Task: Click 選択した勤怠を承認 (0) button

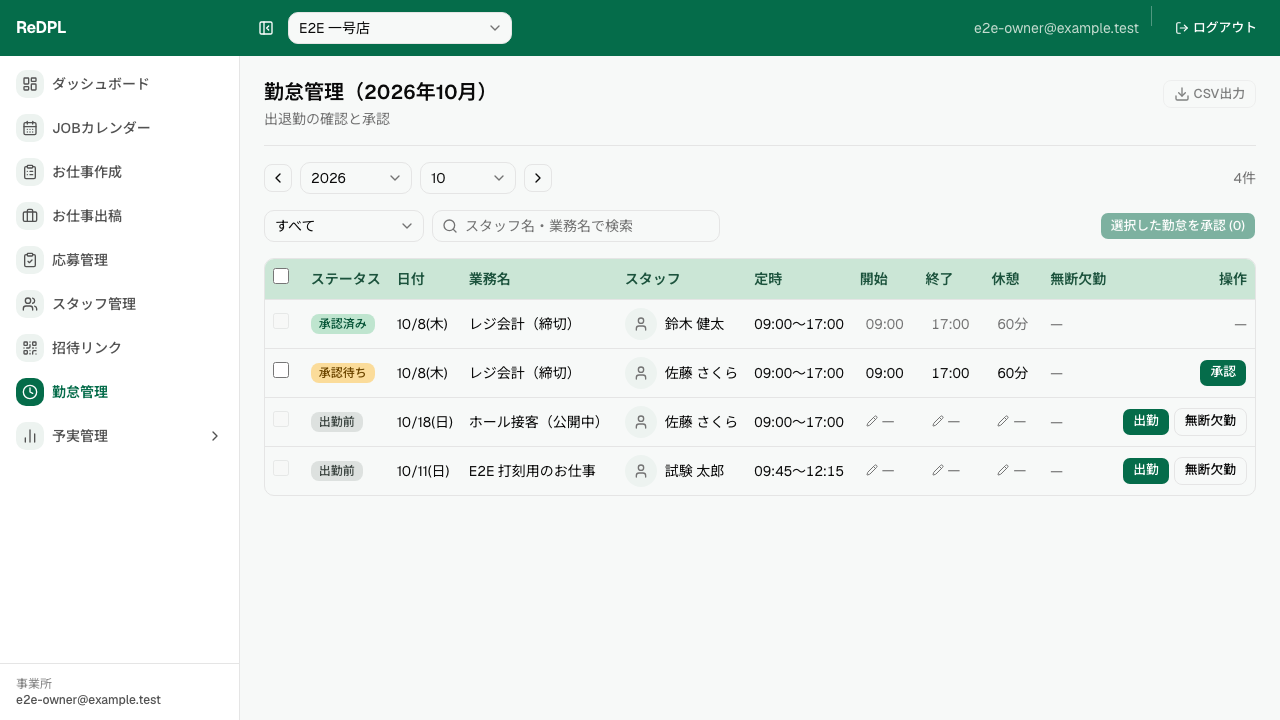Action: 1178,226
